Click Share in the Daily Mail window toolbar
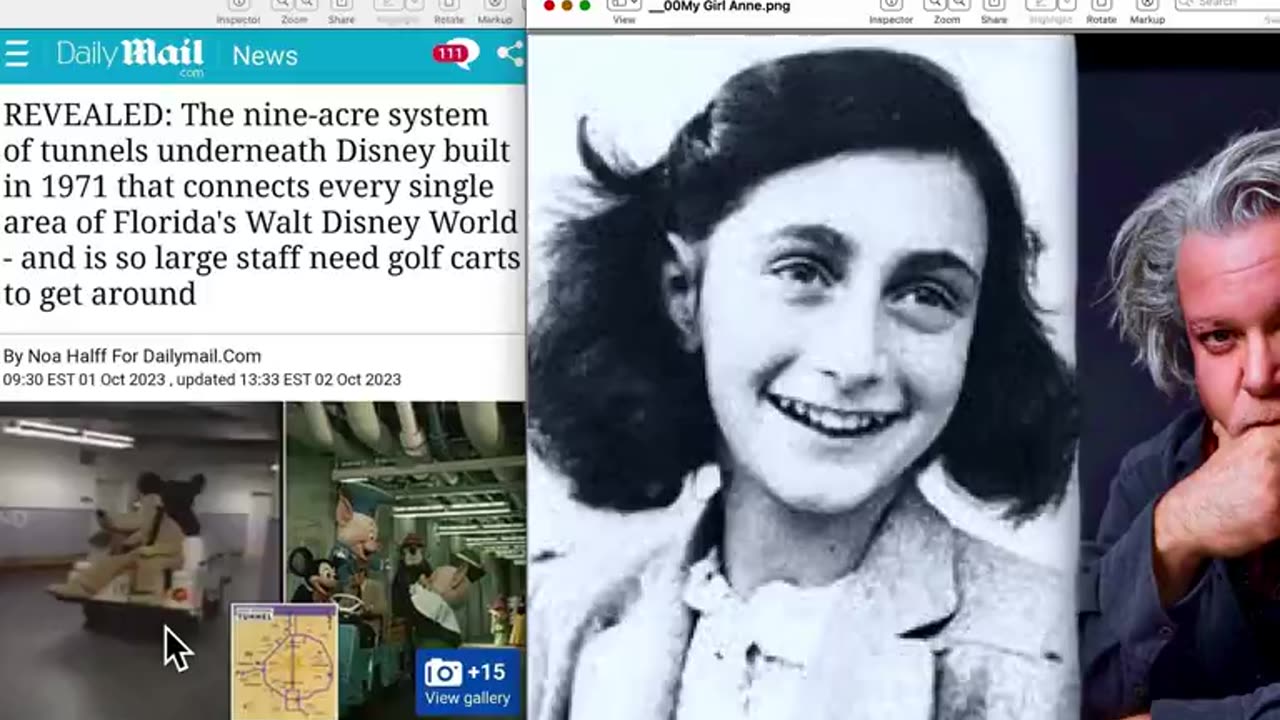This screenshot has height=720, width=1280. [x=341, y=12]
